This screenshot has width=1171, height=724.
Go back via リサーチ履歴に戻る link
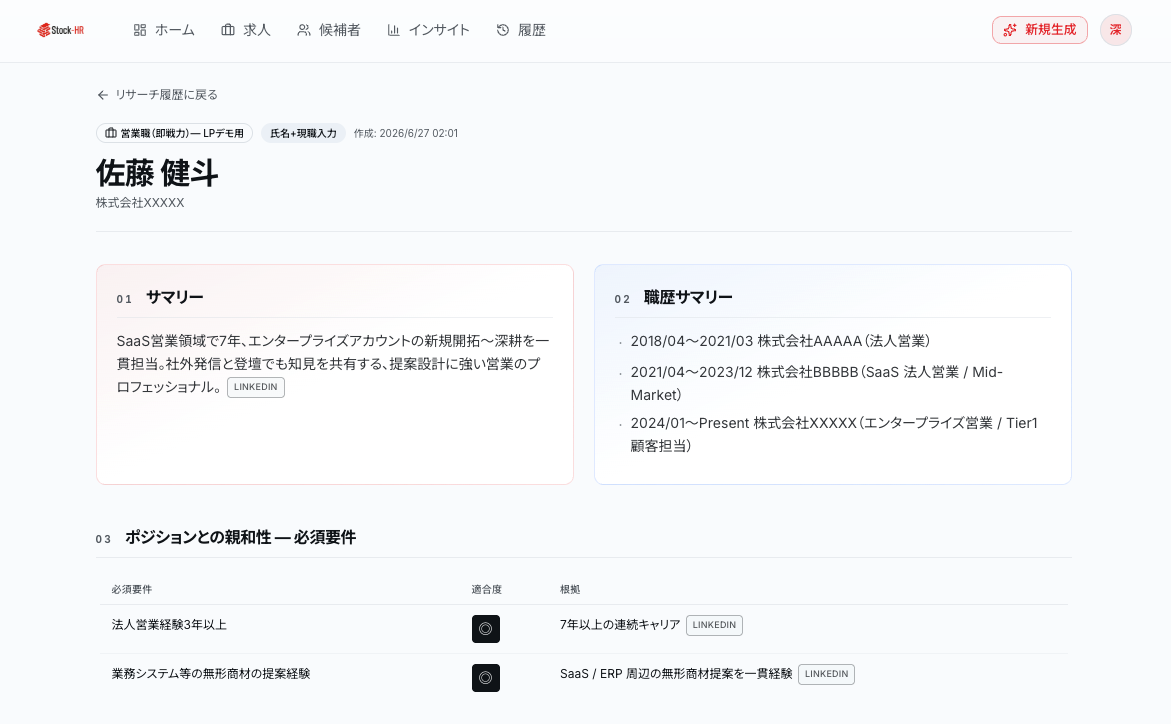158,95
